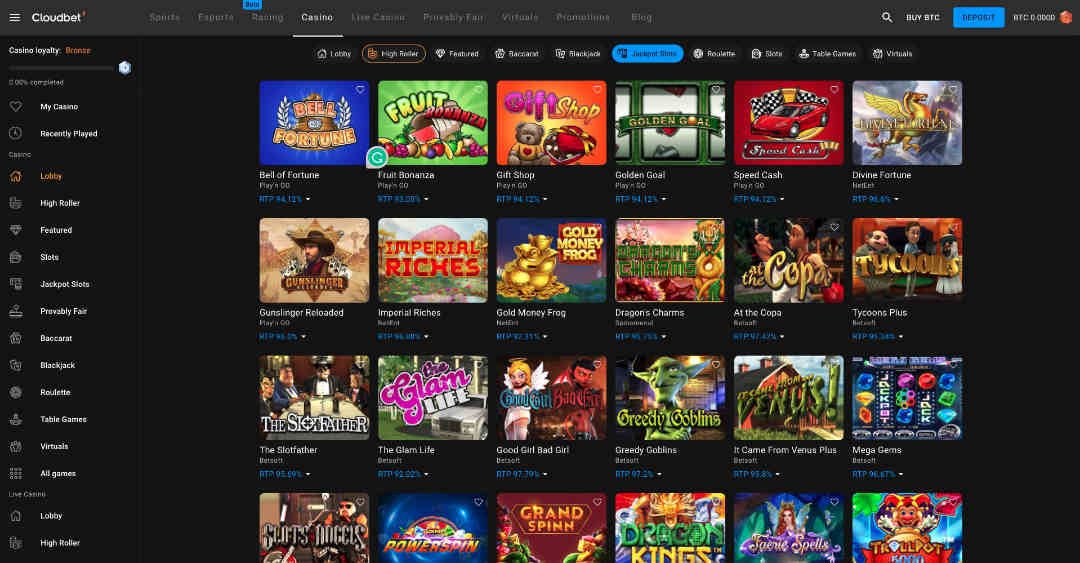Image resolution: width=1080 pixels, height=563 pixels.
Task: Open the Promotions top navigation tab
Action: [x=583, y=17]
